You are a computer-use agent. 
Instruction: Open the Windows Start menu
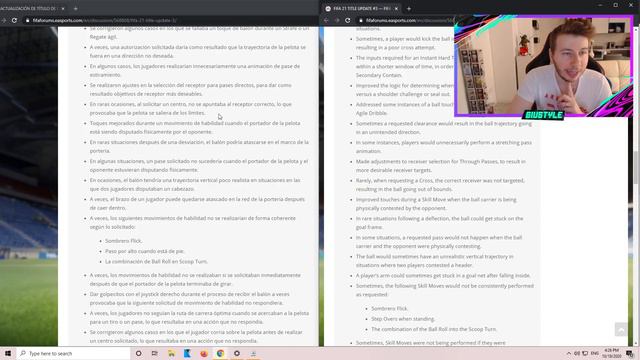[8, 353]
